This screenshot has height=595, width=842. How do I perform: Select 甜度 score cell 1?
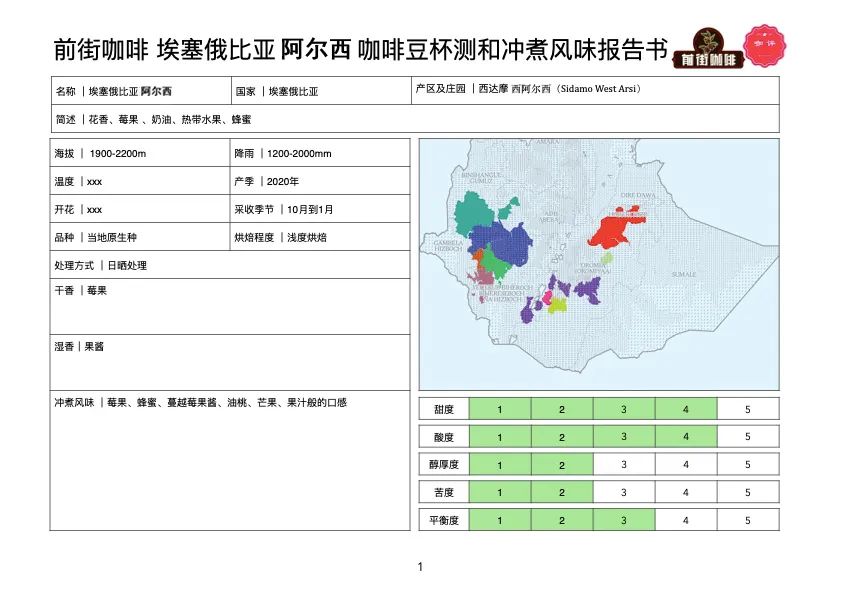pyautogui.click(x=500, y=409)
